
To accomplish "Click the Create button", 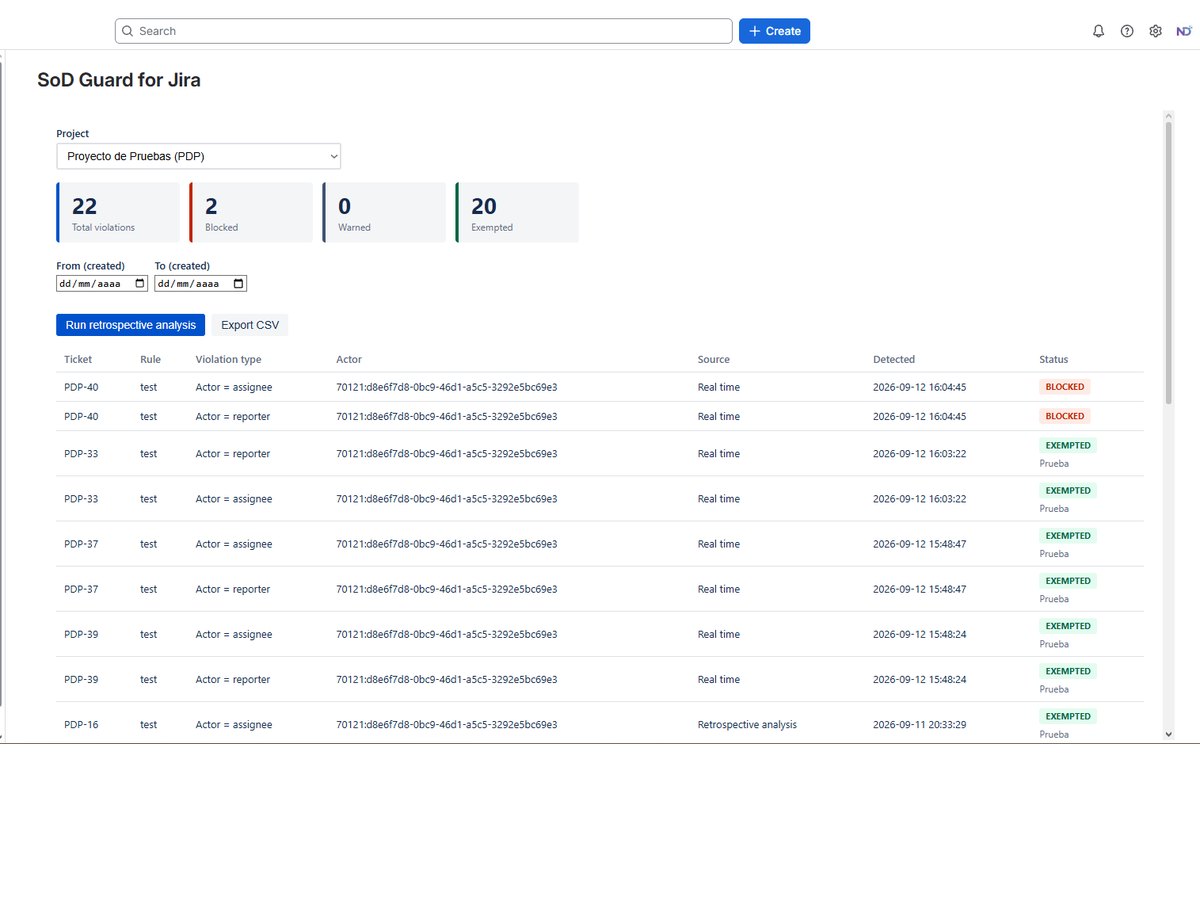I will coord(774,31).
